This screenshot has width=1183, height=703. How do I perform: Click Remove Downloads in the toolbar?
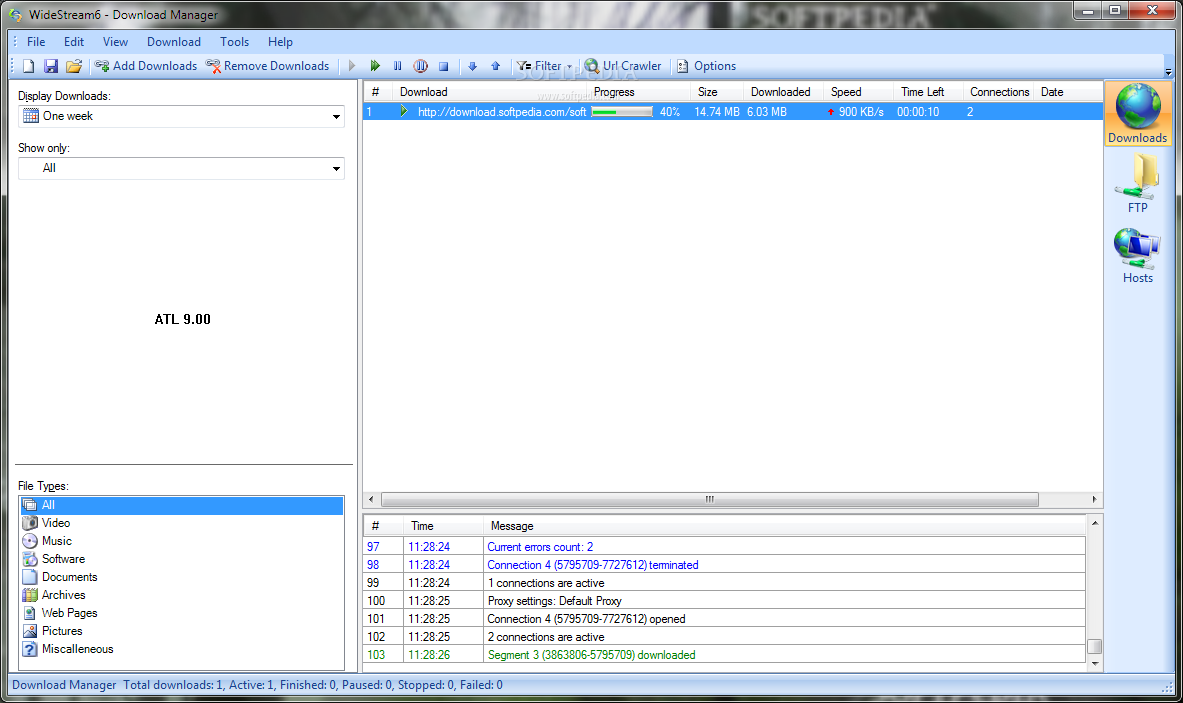(x=268, y=66)
